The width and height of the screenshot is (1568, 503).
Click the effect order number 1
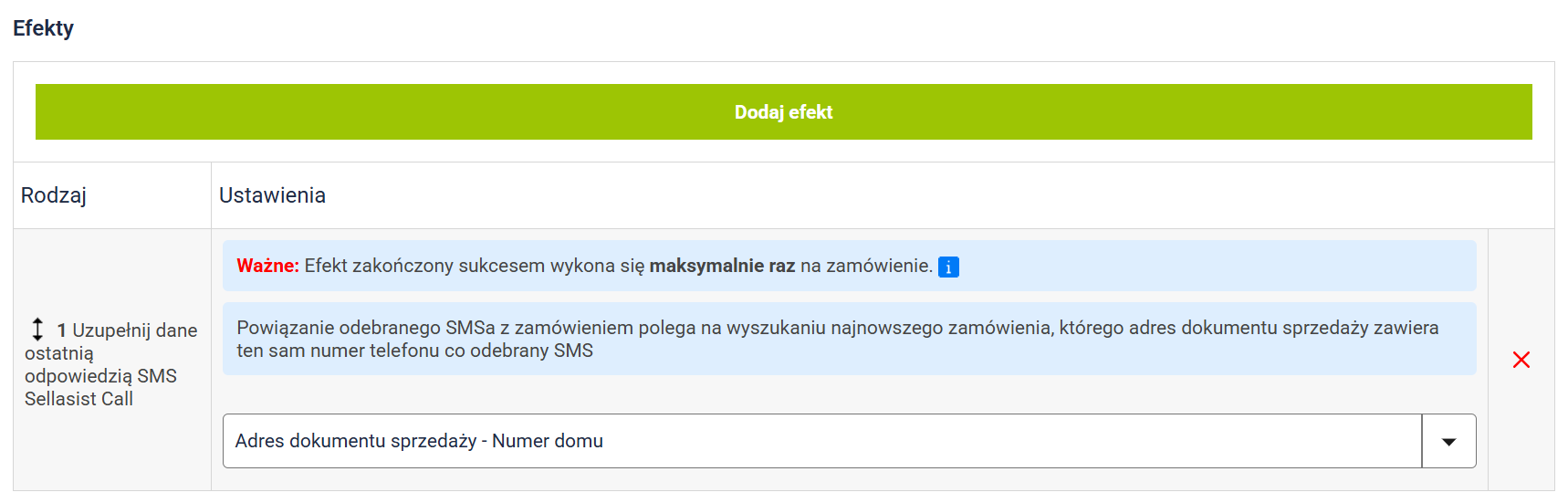pos(61,330)
